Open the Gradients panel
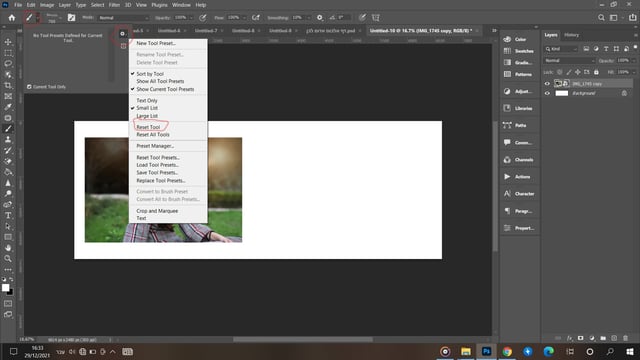The image size is (640, 360). [518, 62]
